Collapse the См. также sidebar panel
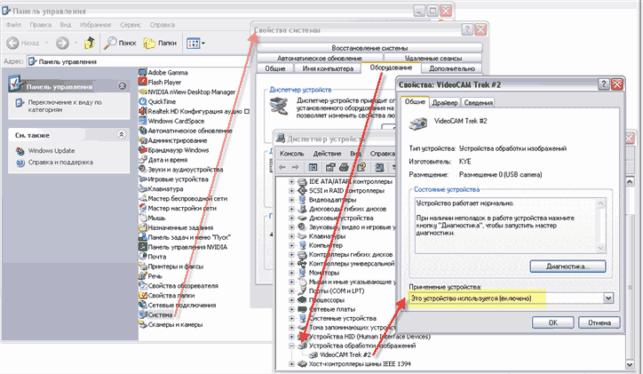 tap(121, 135)
